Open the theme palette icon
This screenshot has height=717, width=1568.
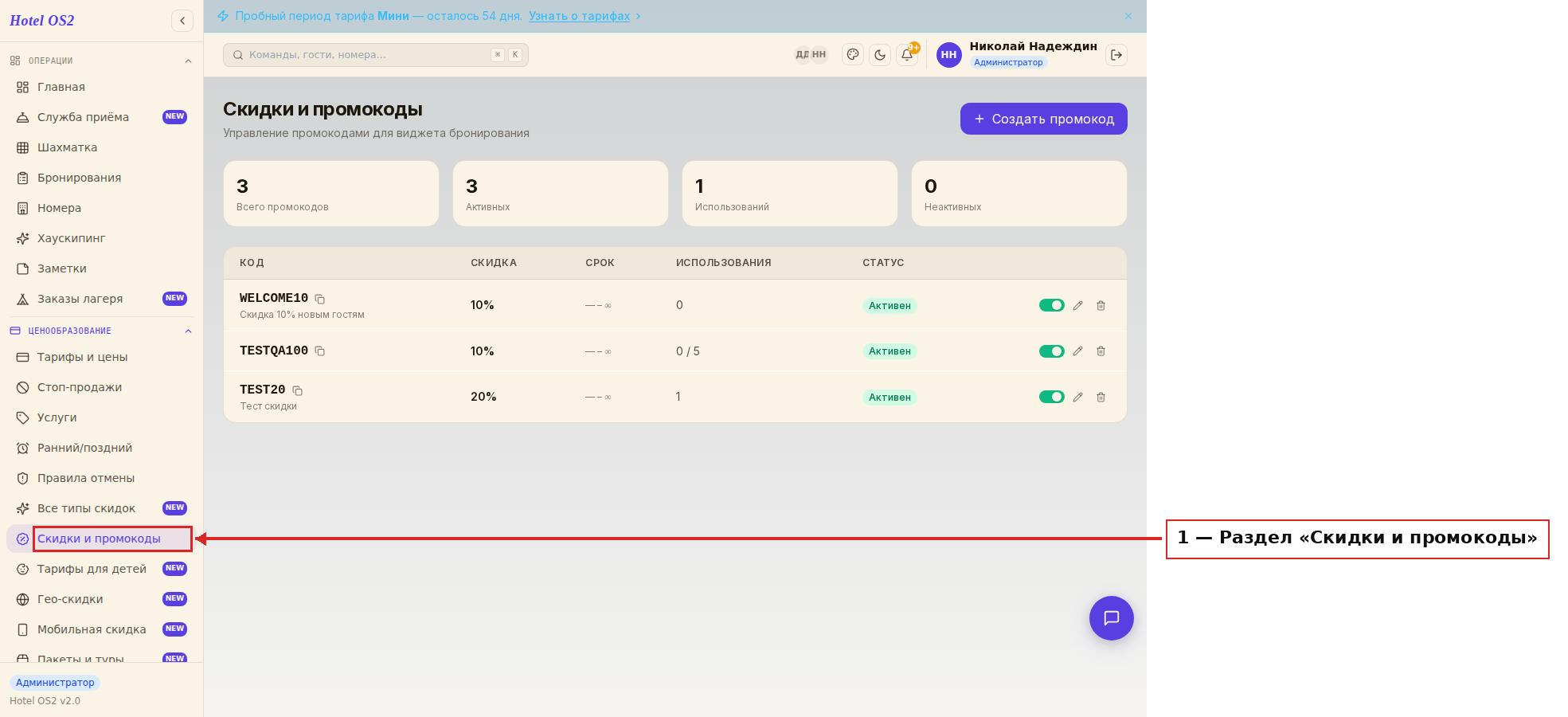[x=853, y=55]
